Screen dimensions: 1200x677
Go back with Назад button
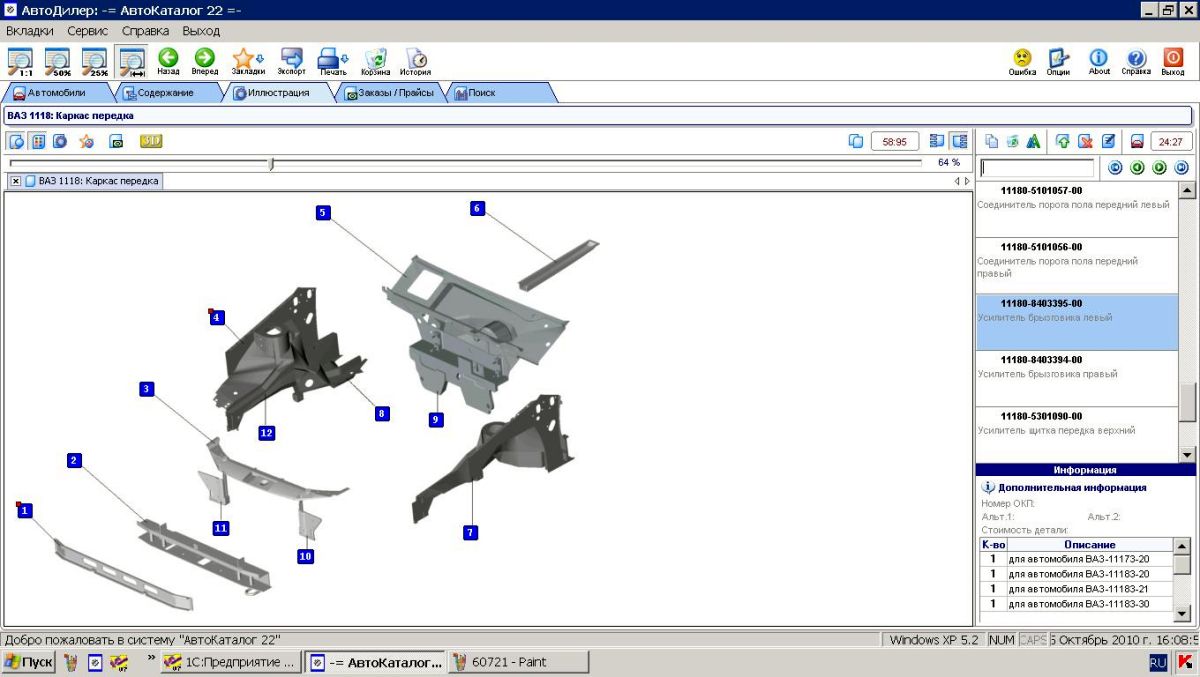coord(168,62)
